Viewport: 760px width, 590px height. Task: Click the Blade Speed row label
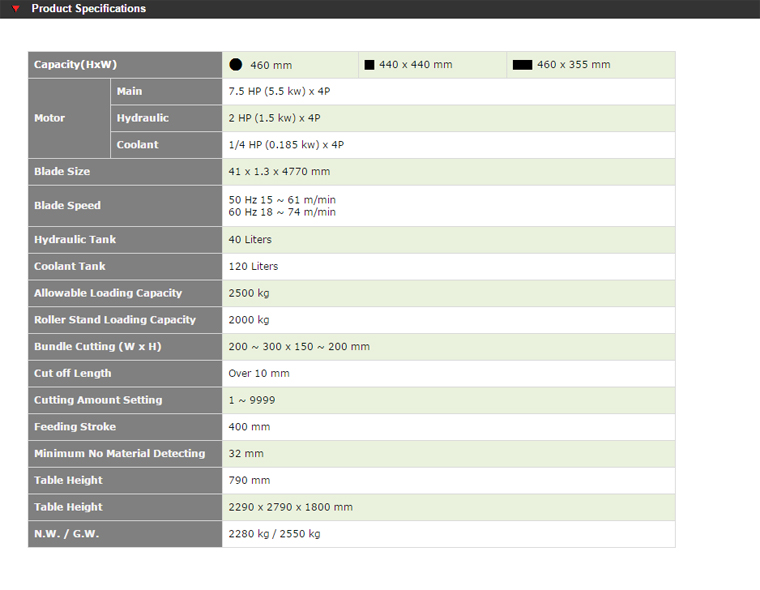point(67,206)
